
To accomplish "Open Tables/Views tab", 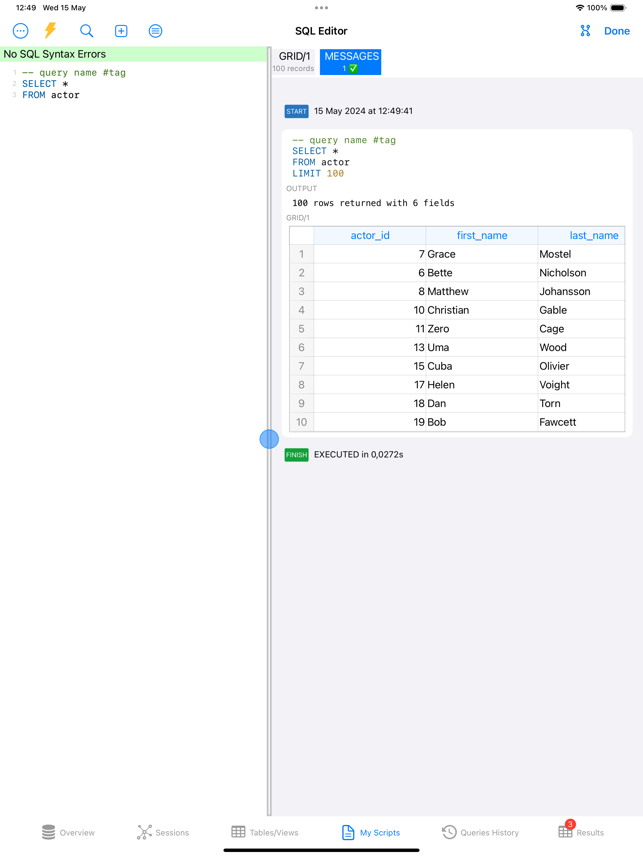I will (265, 832).
